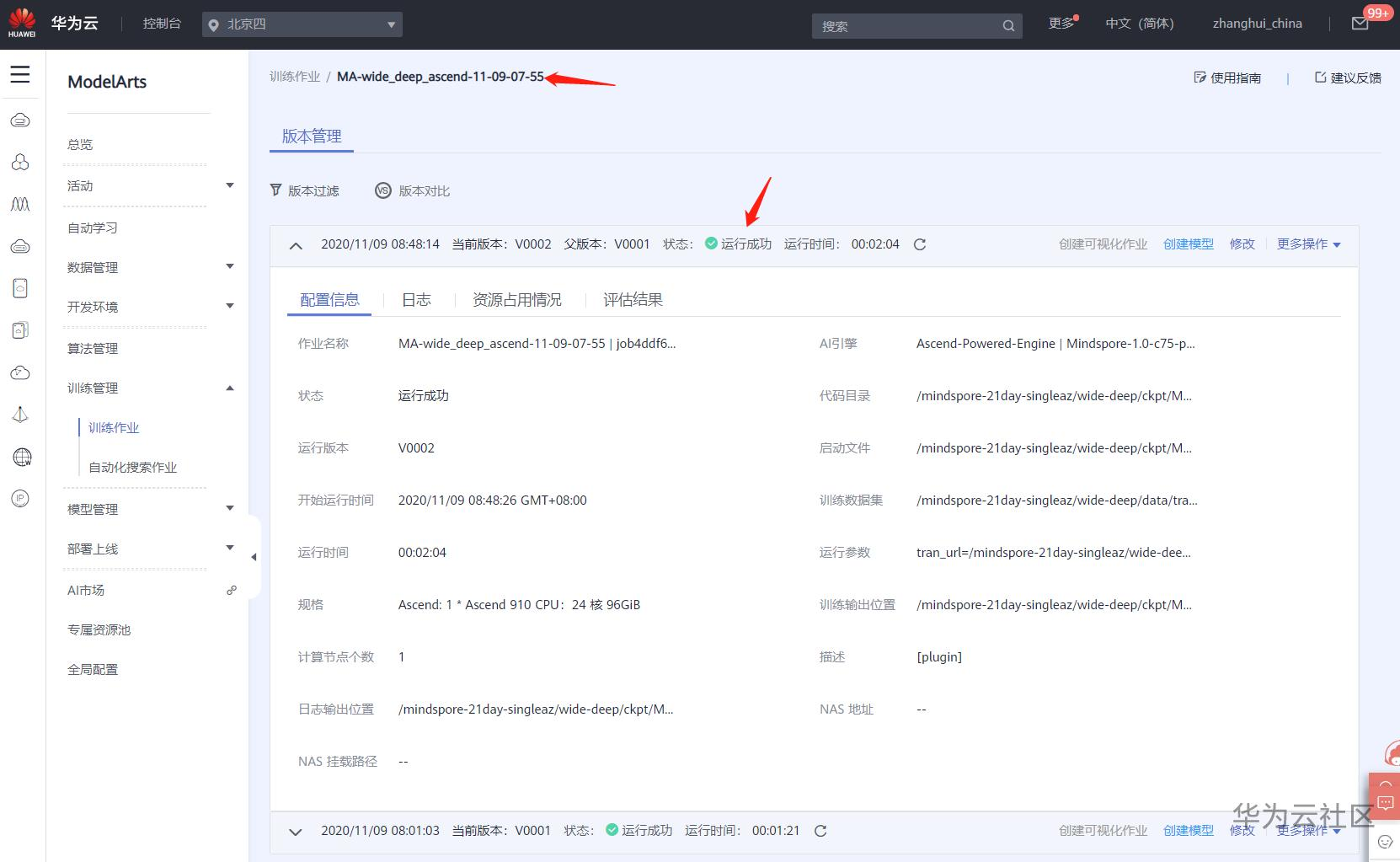Open the red chat bubble support icon
This screenshot has height=862, width=1400.
pos(1385,801)
